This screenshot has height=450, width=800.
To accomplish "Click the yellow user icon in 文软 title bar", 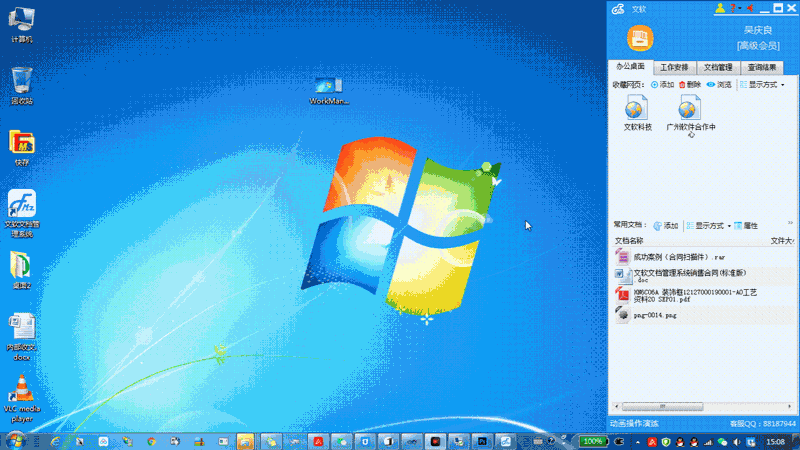I will (720, 8).
